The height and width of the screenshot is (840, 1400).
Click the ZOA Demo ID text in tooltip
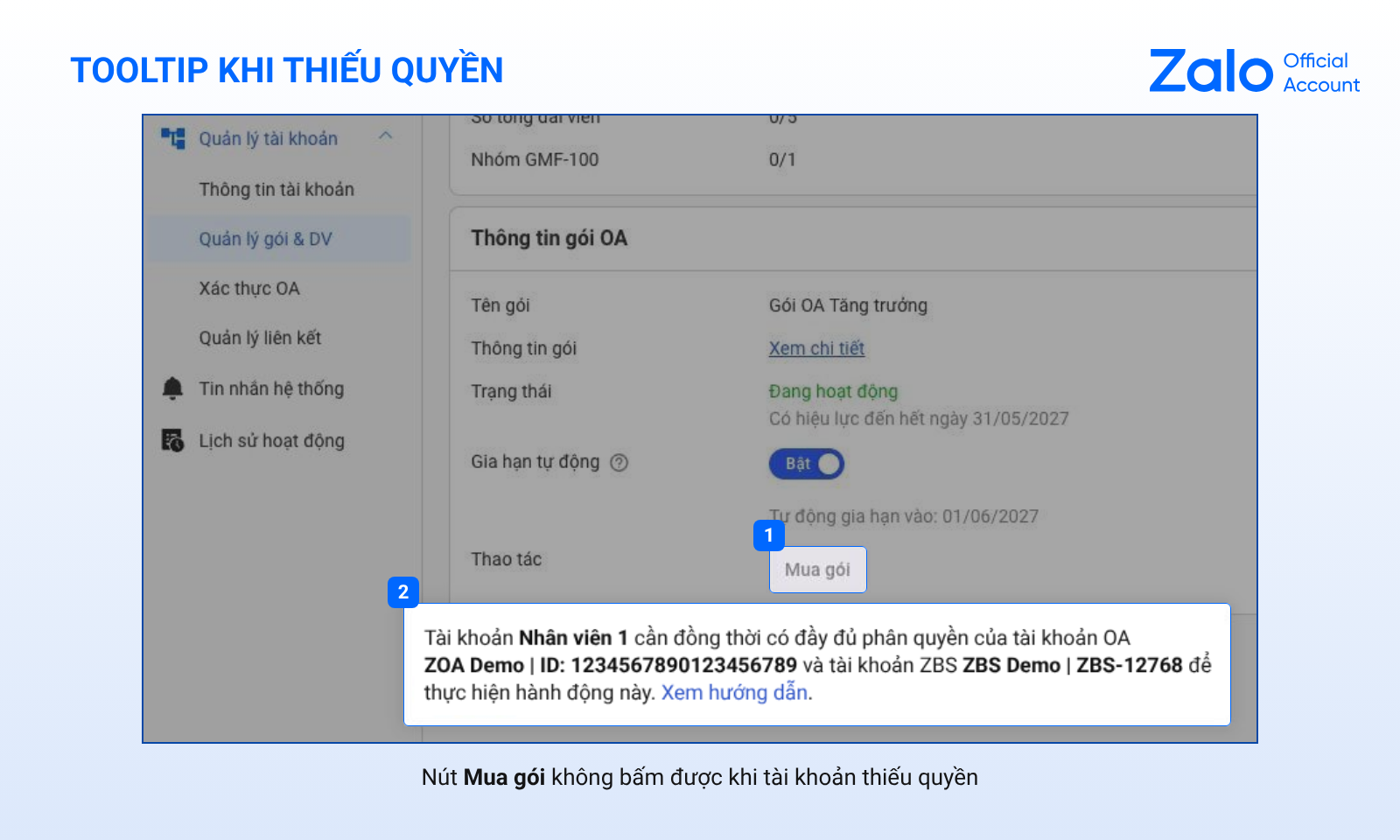(x=611, y=665)
